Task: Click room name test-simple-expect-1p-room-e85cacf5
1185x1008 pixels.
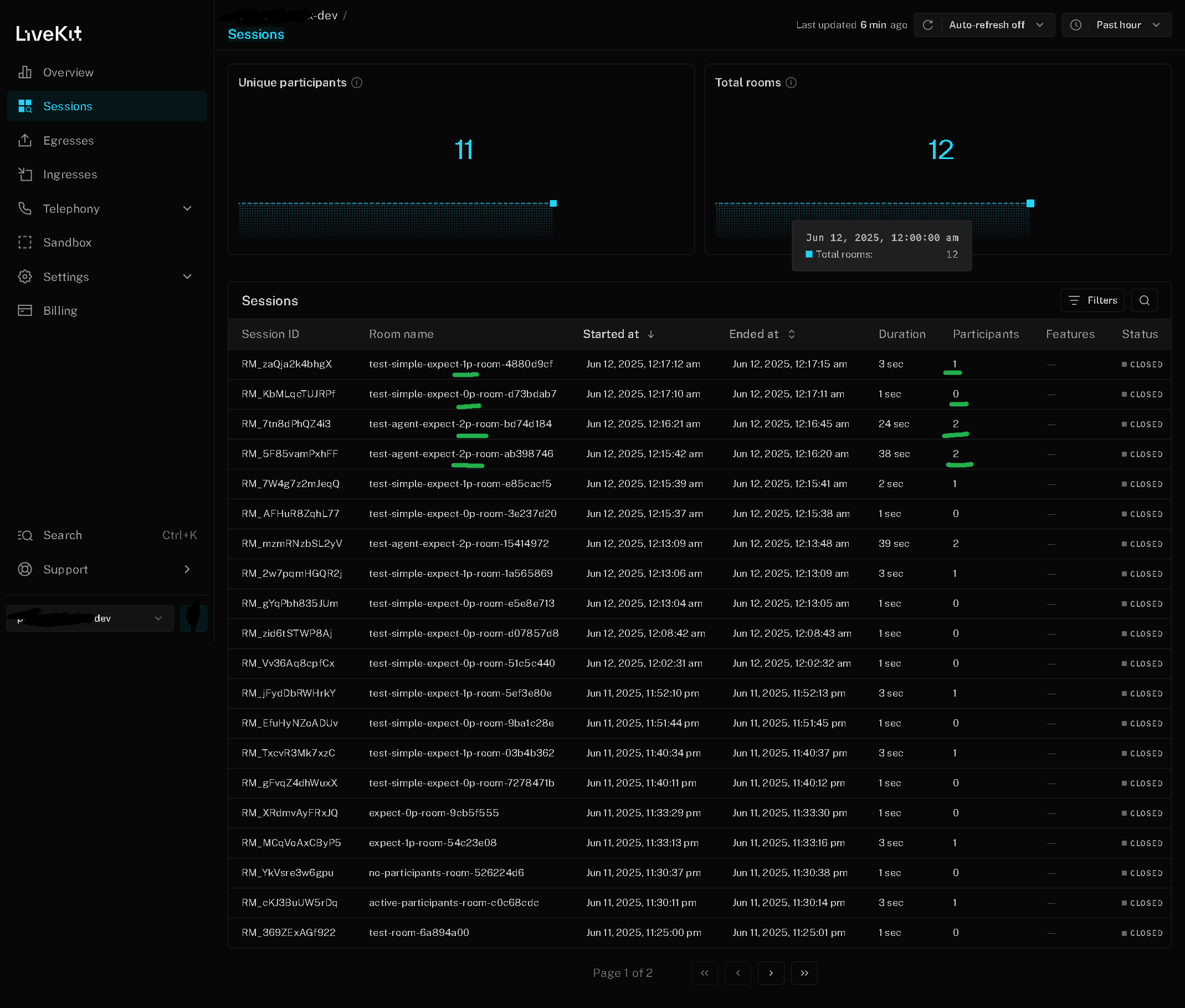Action: pyautogui.click(x=460, y=484)
